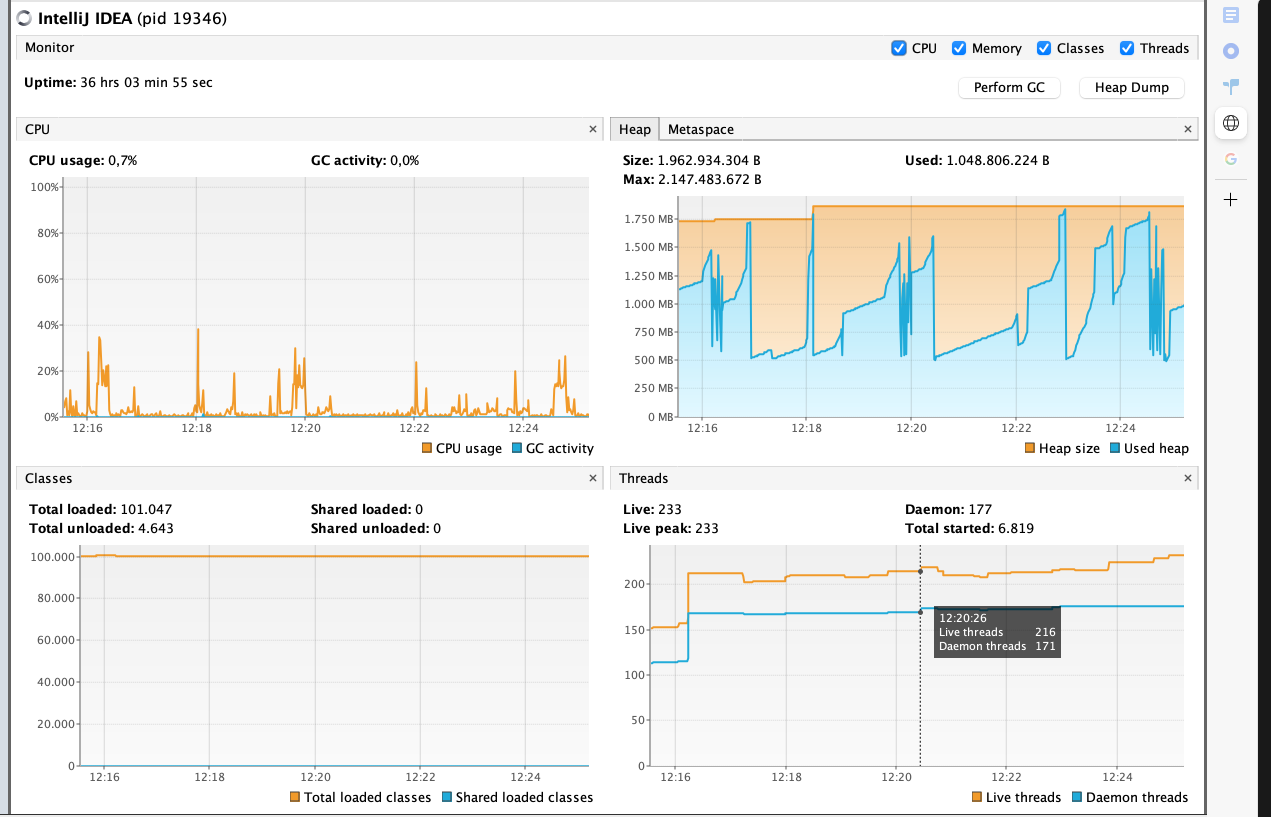Click the daemon threads marker dot on chart

pyautogui.click(x=920, y=612)
